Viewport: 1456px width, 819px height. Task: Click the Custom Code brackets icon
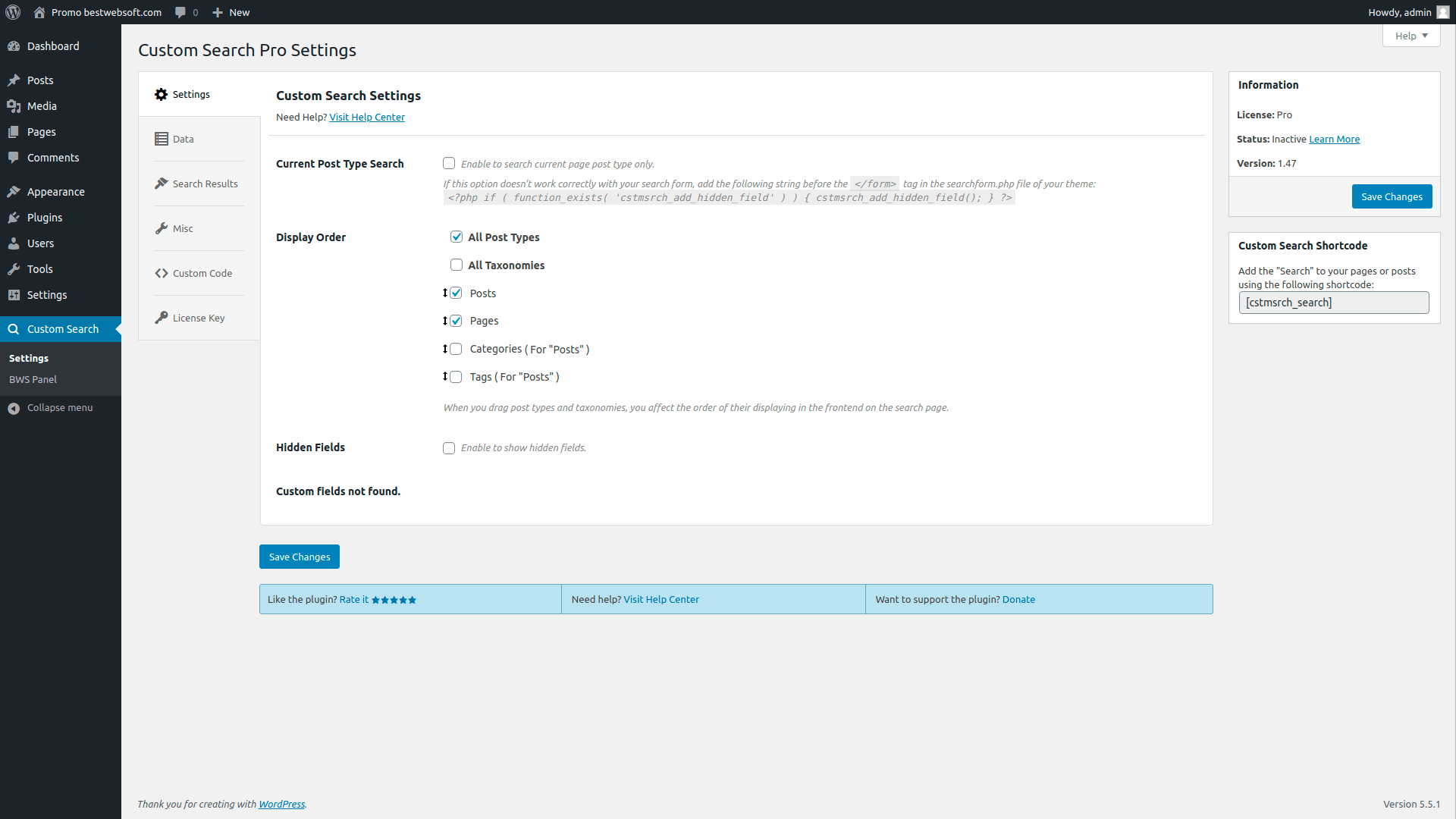pos(162,273)
